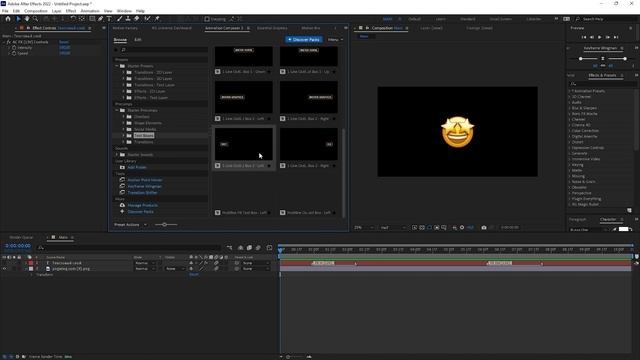Click the workspace overflow icon beside Search Help
The height and width of the screenshot is (360, 640).
556,19
